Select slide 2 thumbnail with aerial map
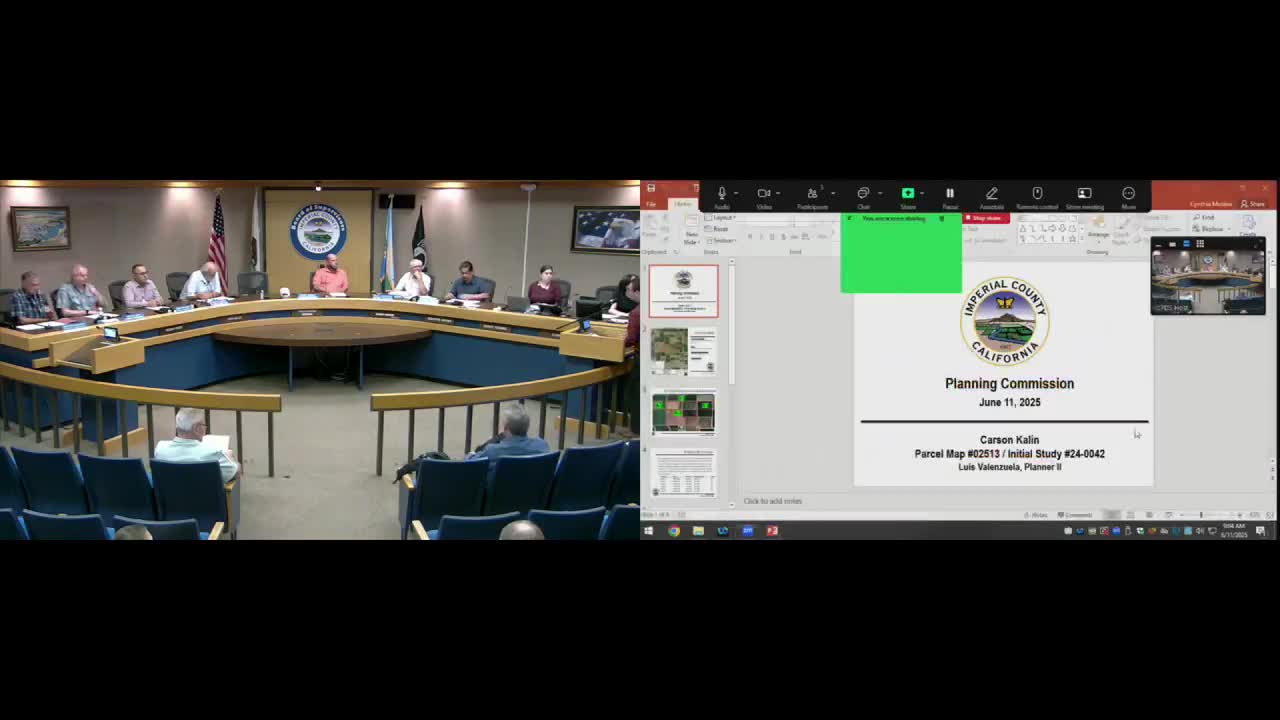This screenshot has height=720, width=1280. pos(683,352)
